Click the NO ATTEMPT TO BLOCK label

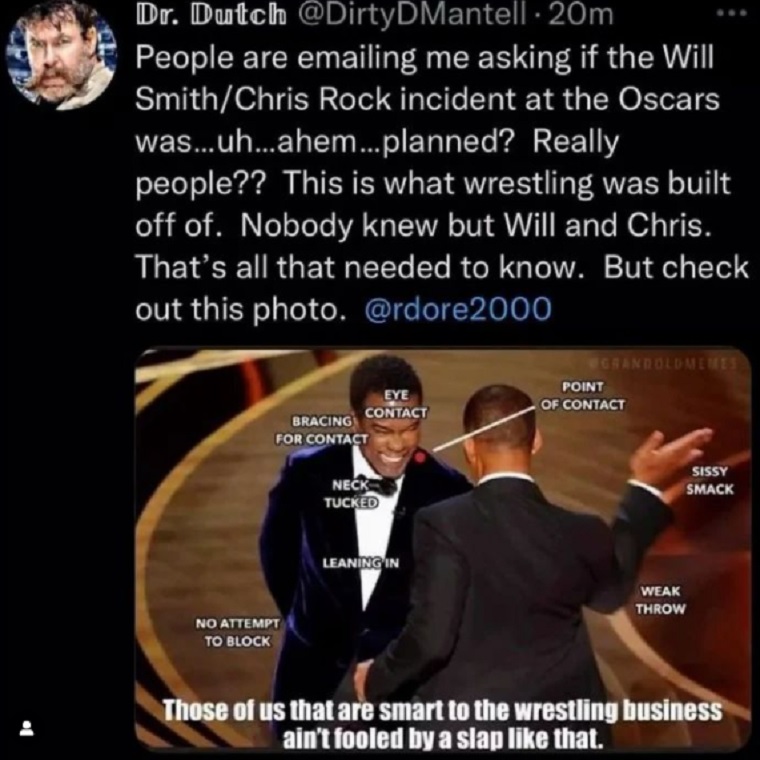coord(238,633)
